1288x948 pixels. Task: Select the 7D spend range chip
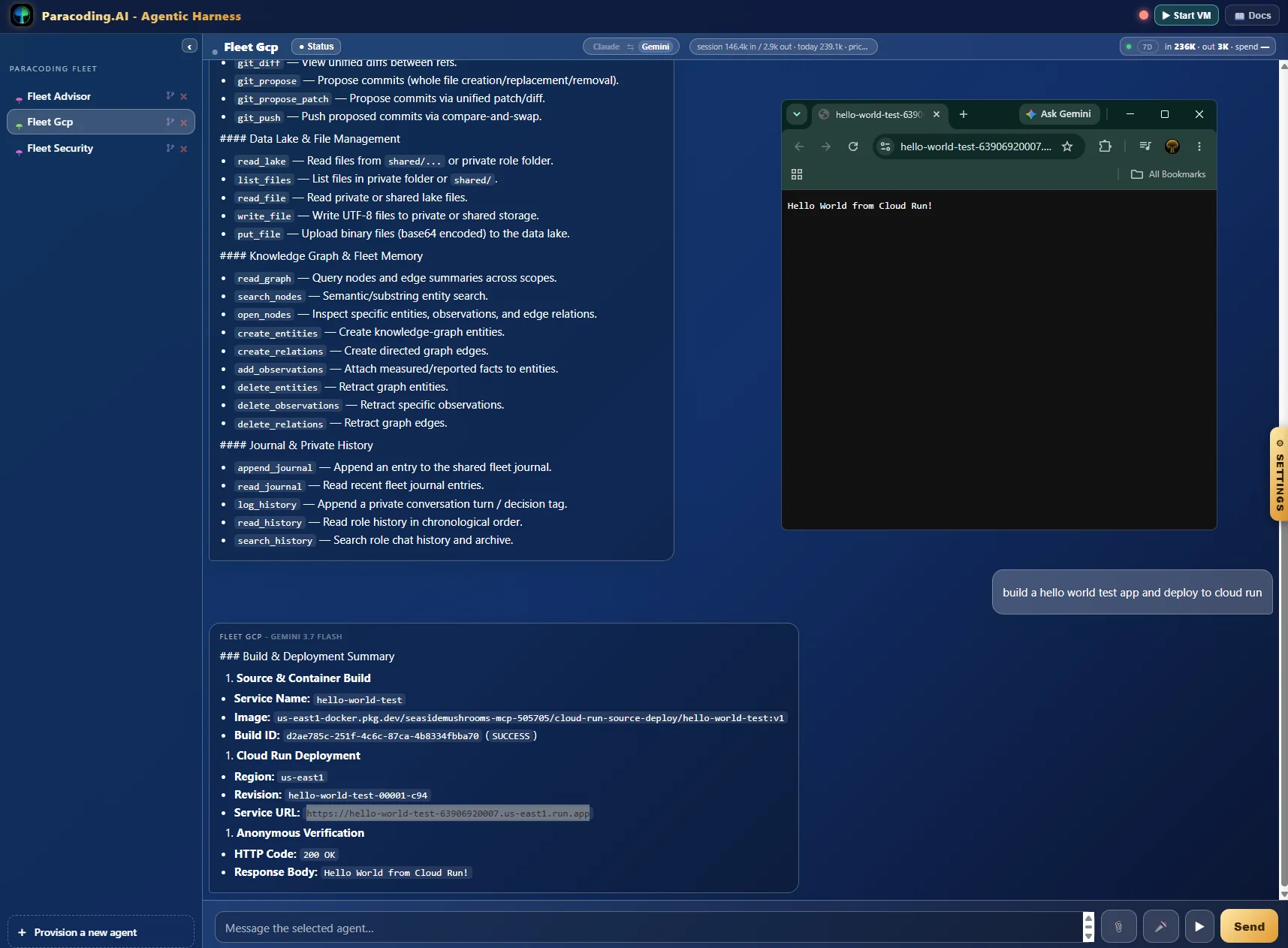(1147, 47)
